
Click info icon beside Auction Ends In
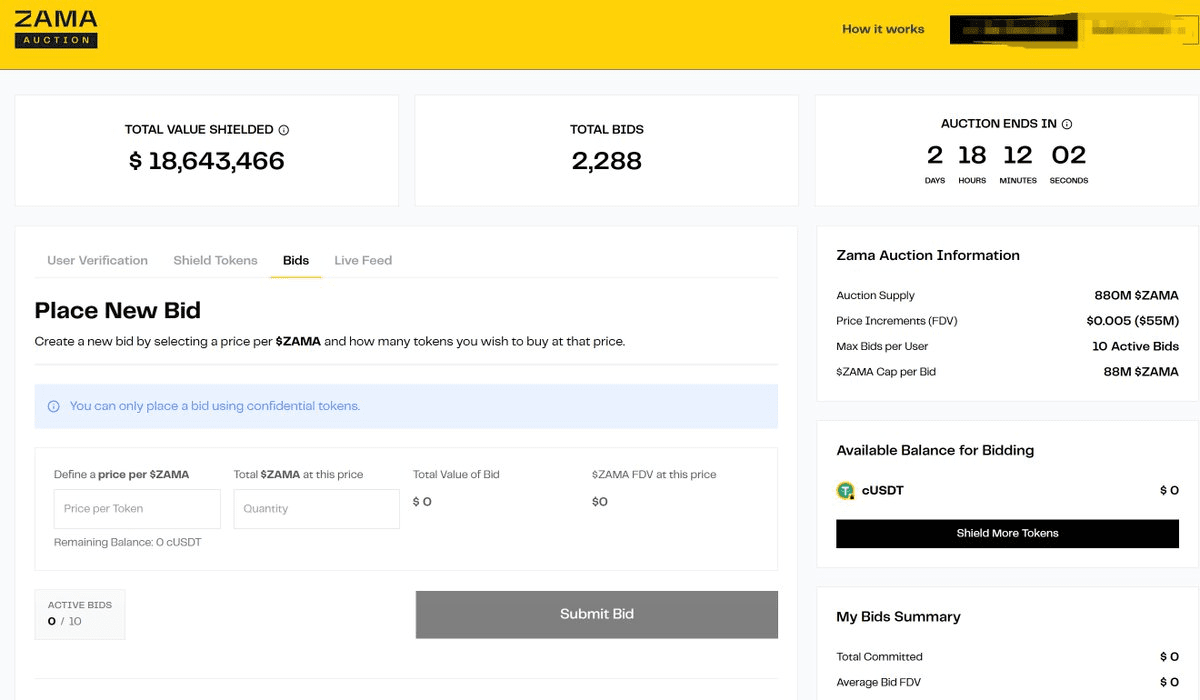click(x=1067, y=124)
